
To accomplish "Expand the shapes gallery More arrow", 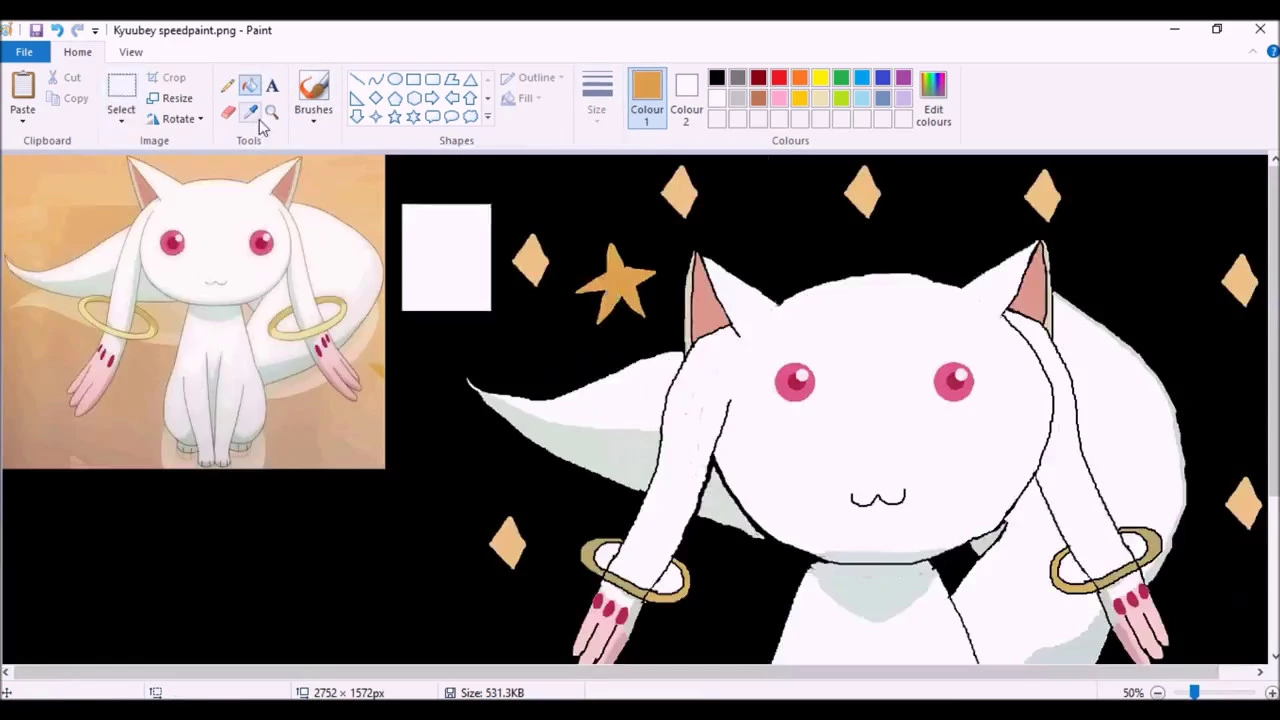I will coord(487,117).
